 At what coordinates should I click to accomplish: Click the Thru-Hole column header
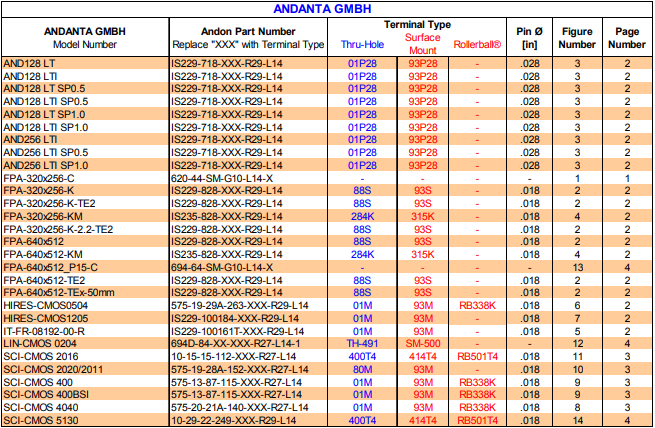point(361,44)
